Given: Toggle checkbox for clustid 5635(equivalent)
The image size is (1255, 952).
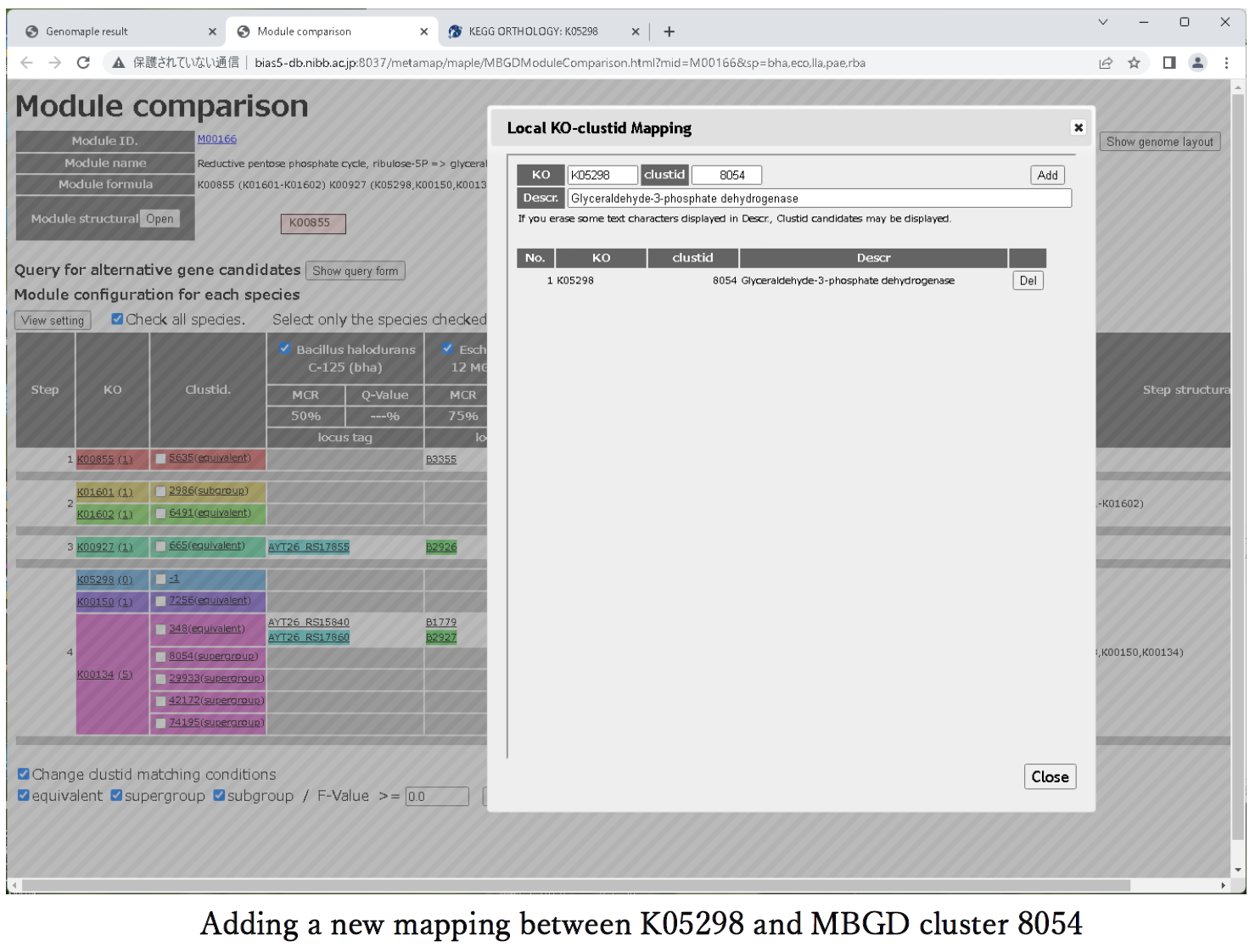Looking at the screenshot, I should coord(160,459).
